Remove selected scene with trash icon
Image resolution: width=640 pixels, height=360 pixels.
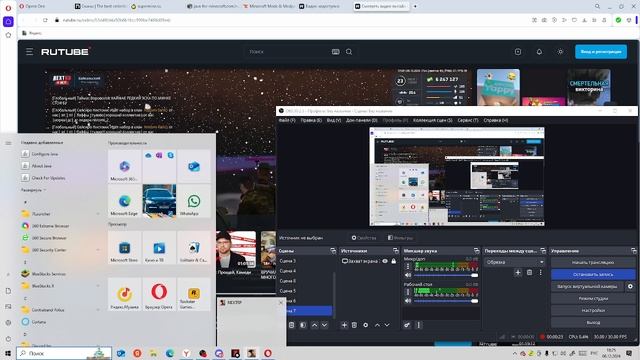(x=291, y=325)
